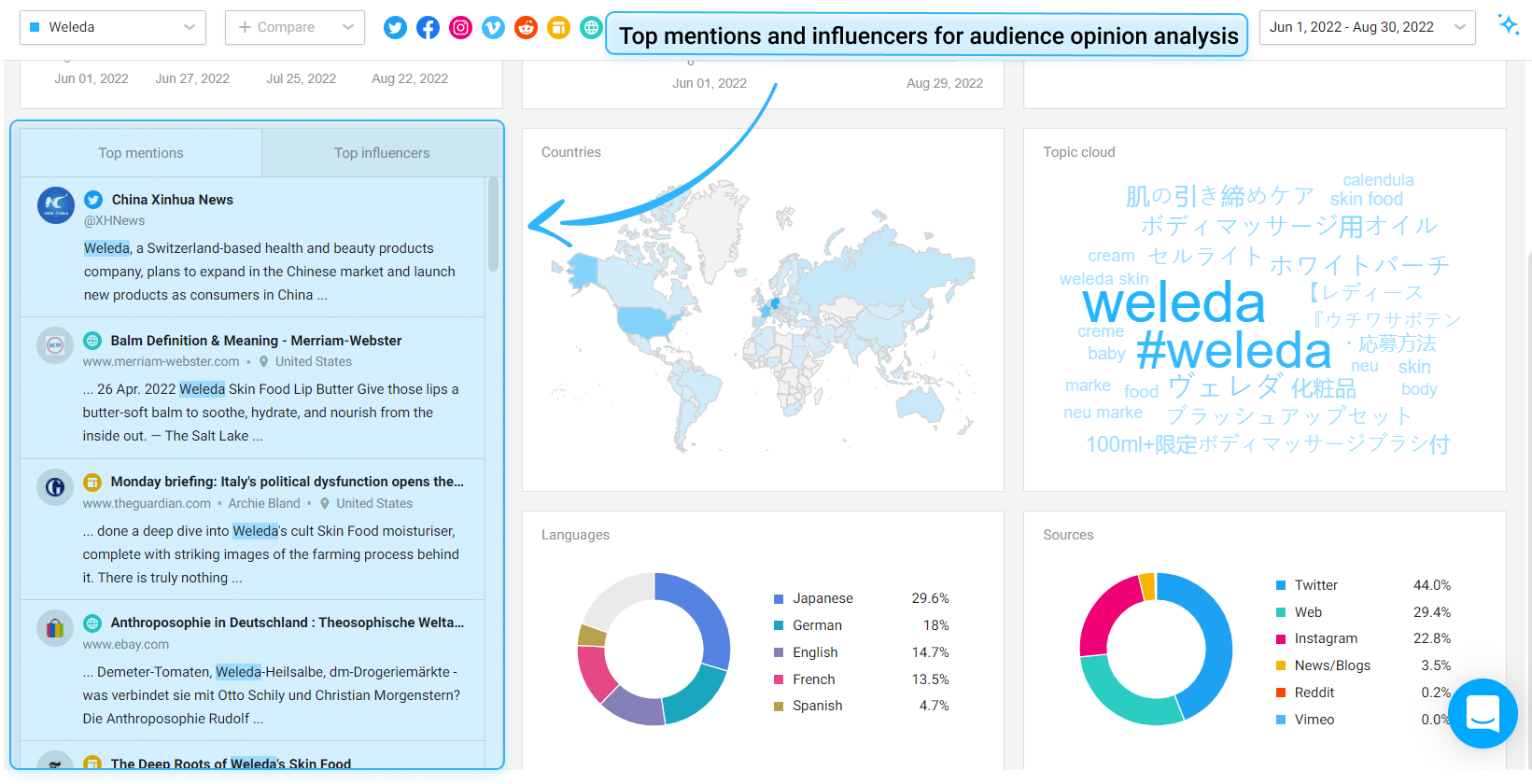The height and width of the screenshot is (784, 1532).
Task: Open The Deep Roots of Weleda's Skin Food
Action: [x=231, y=763]
